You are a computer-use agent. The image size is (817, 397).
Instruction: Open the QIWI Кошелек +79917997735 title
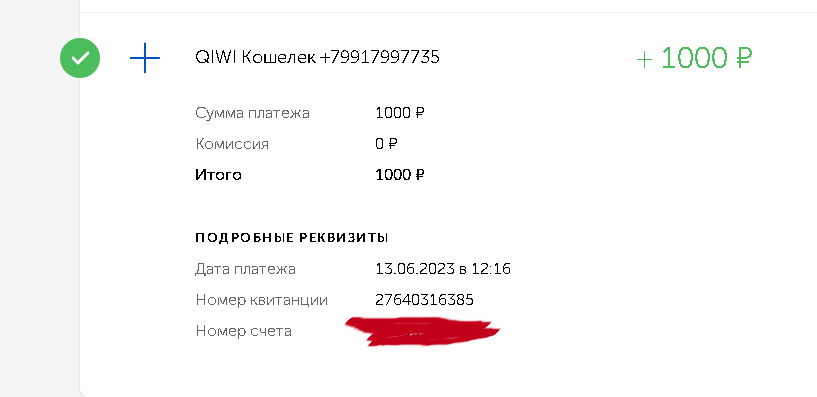pyautogui.click(x=317, y=57)
